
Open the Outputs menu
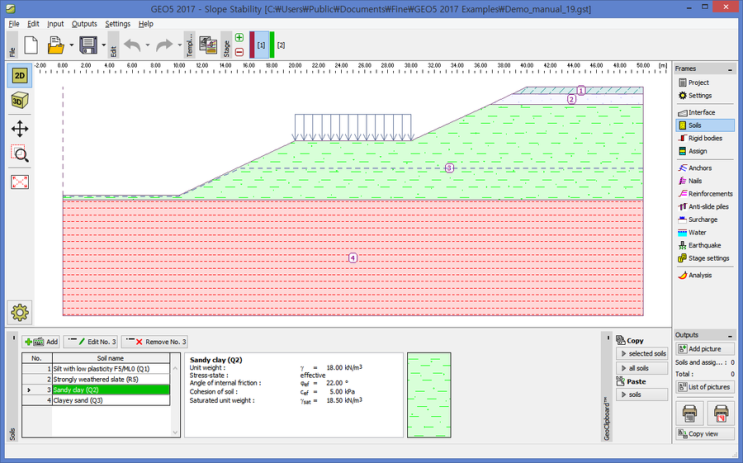(85, 23)
